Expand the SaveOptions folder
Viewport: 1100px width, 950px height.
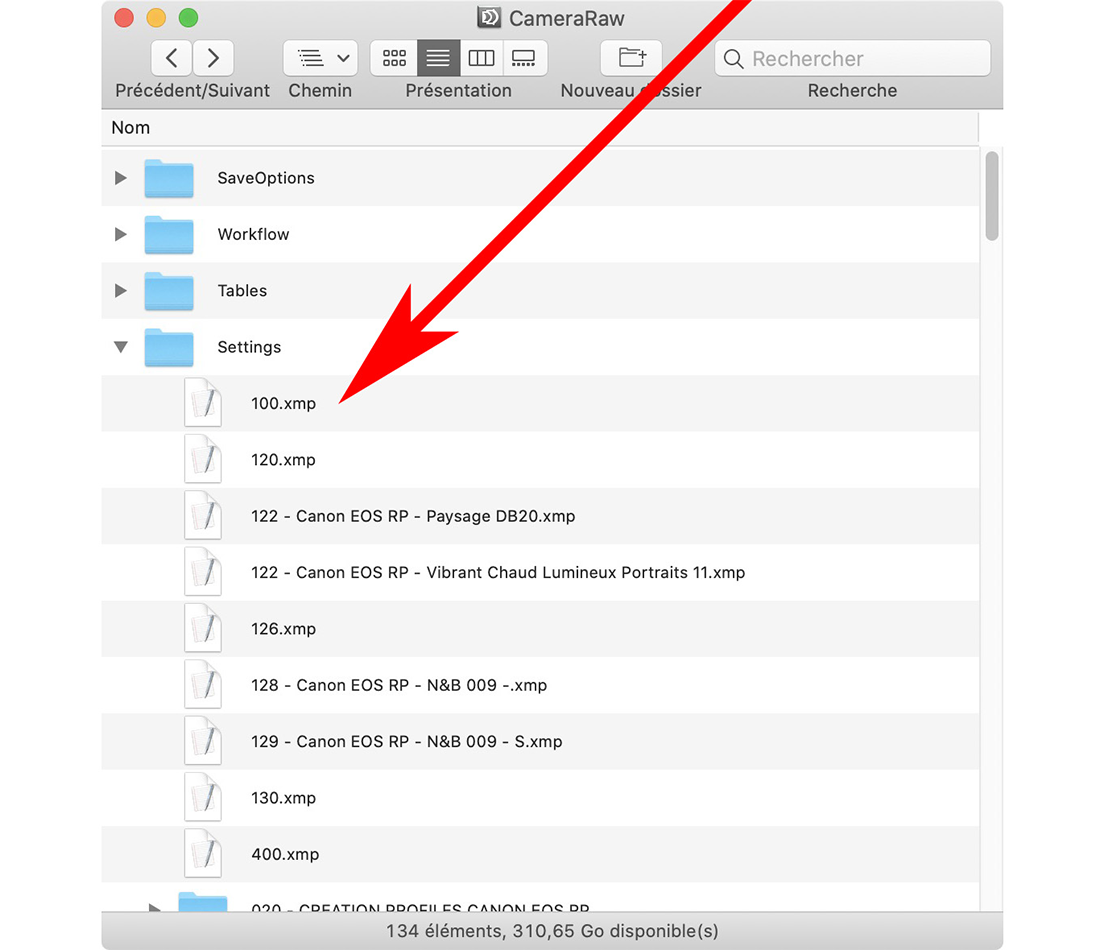coord(121,178)
